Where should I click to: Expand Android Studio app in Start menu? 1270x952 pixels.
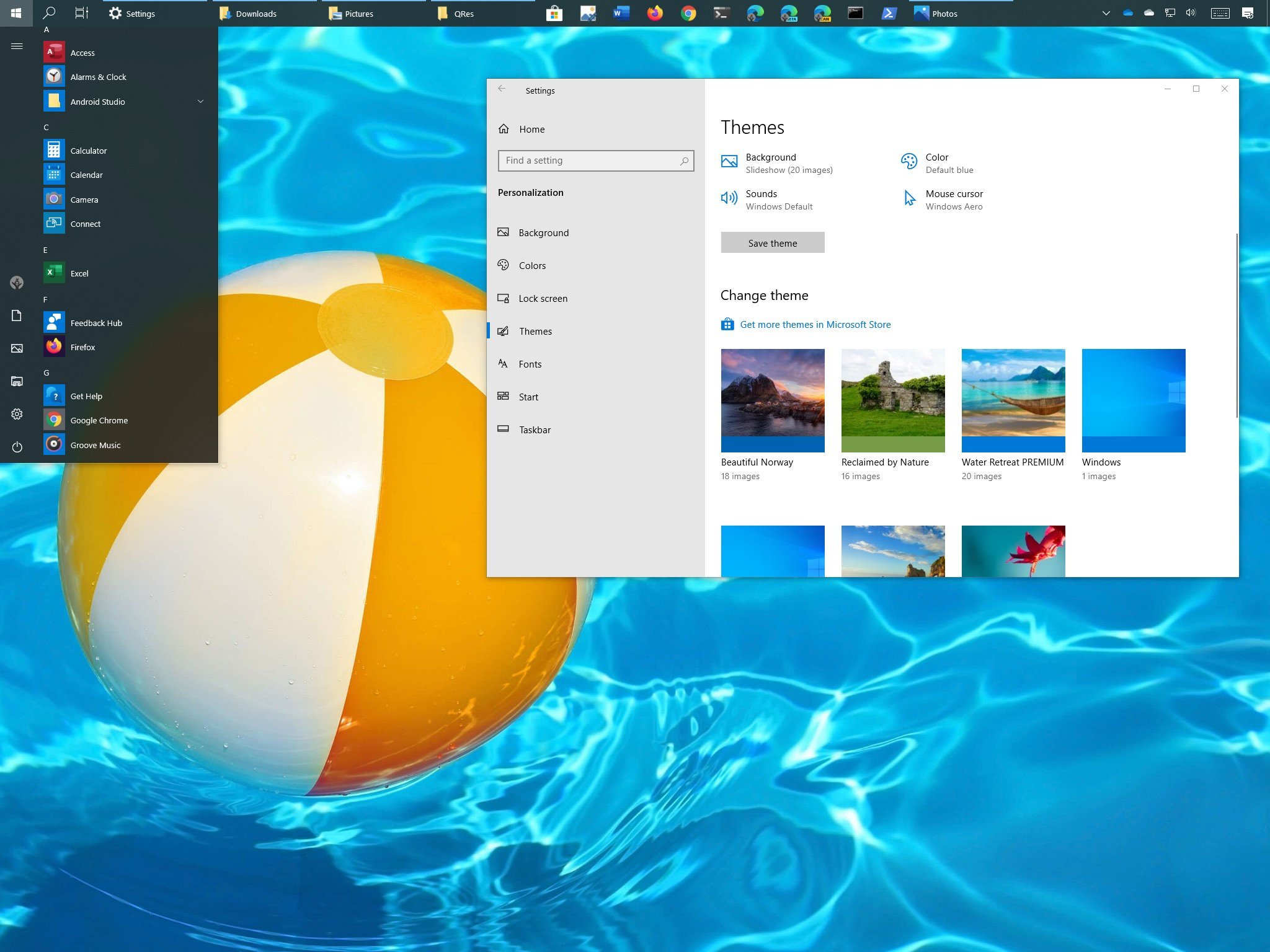coord(199,101)
